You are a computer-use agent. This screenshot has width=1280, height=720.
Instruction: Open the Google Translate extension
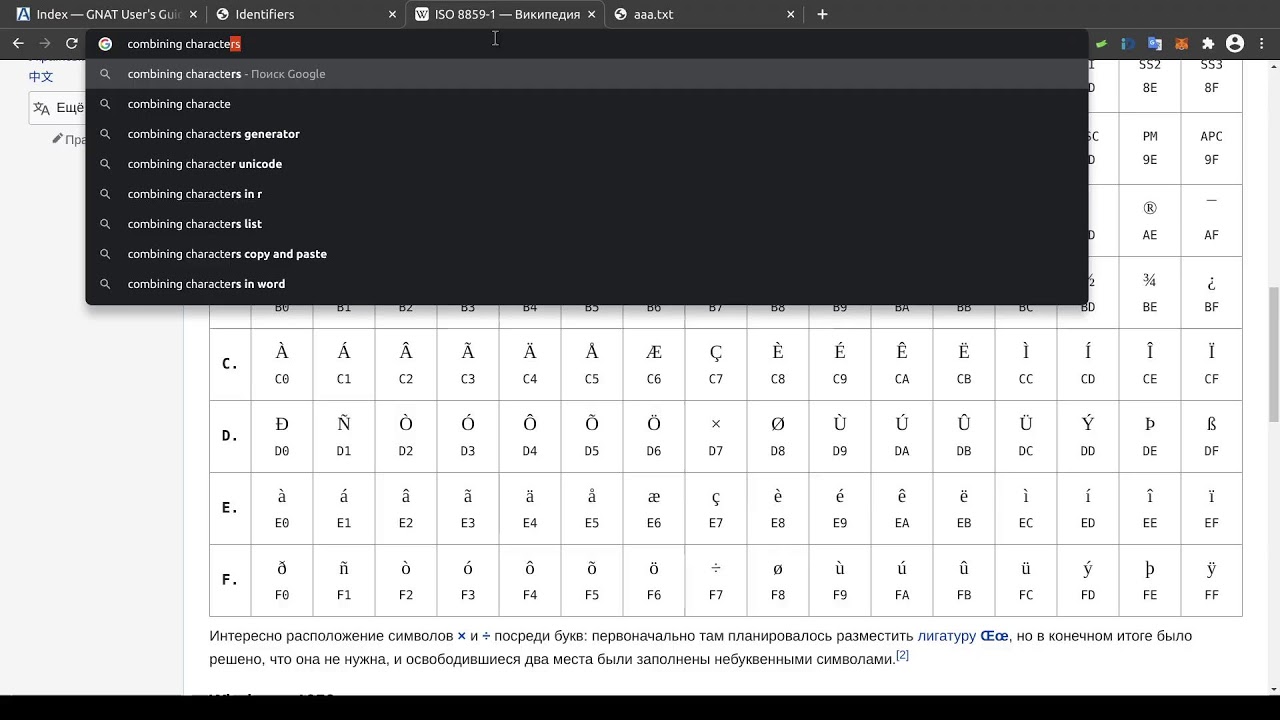coord(1155,44)
